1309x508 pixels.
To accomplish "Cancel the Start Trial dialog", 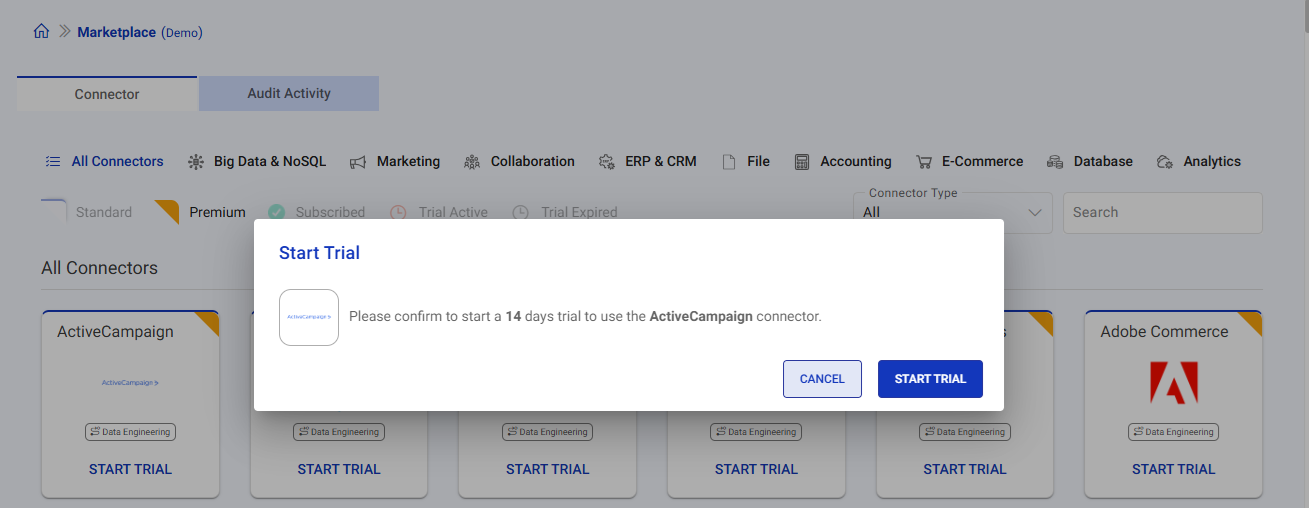I will click(822, 379).
